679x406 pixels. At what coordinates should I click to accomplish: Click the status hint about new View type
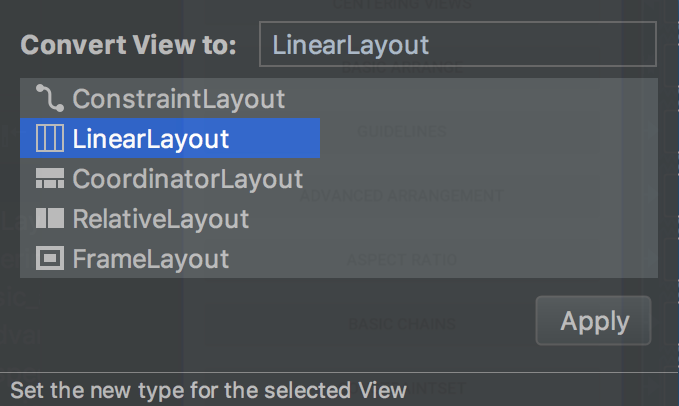click(208, 390)
